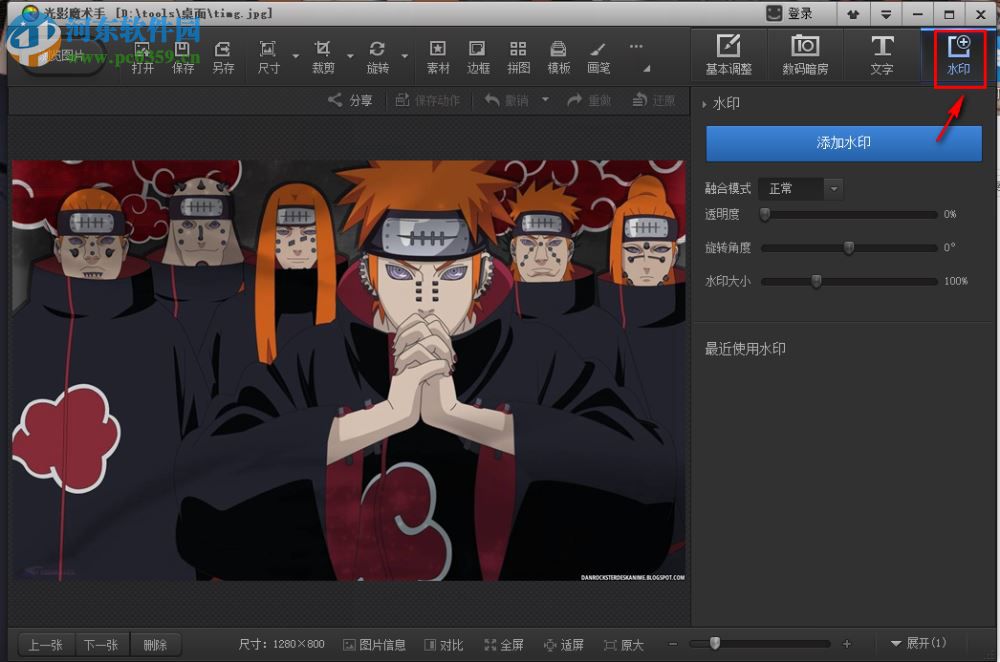The height and width of the screenshot is (662, 1000).
Task: Toggle the Compare (对比) view
Action: point(443,645)
